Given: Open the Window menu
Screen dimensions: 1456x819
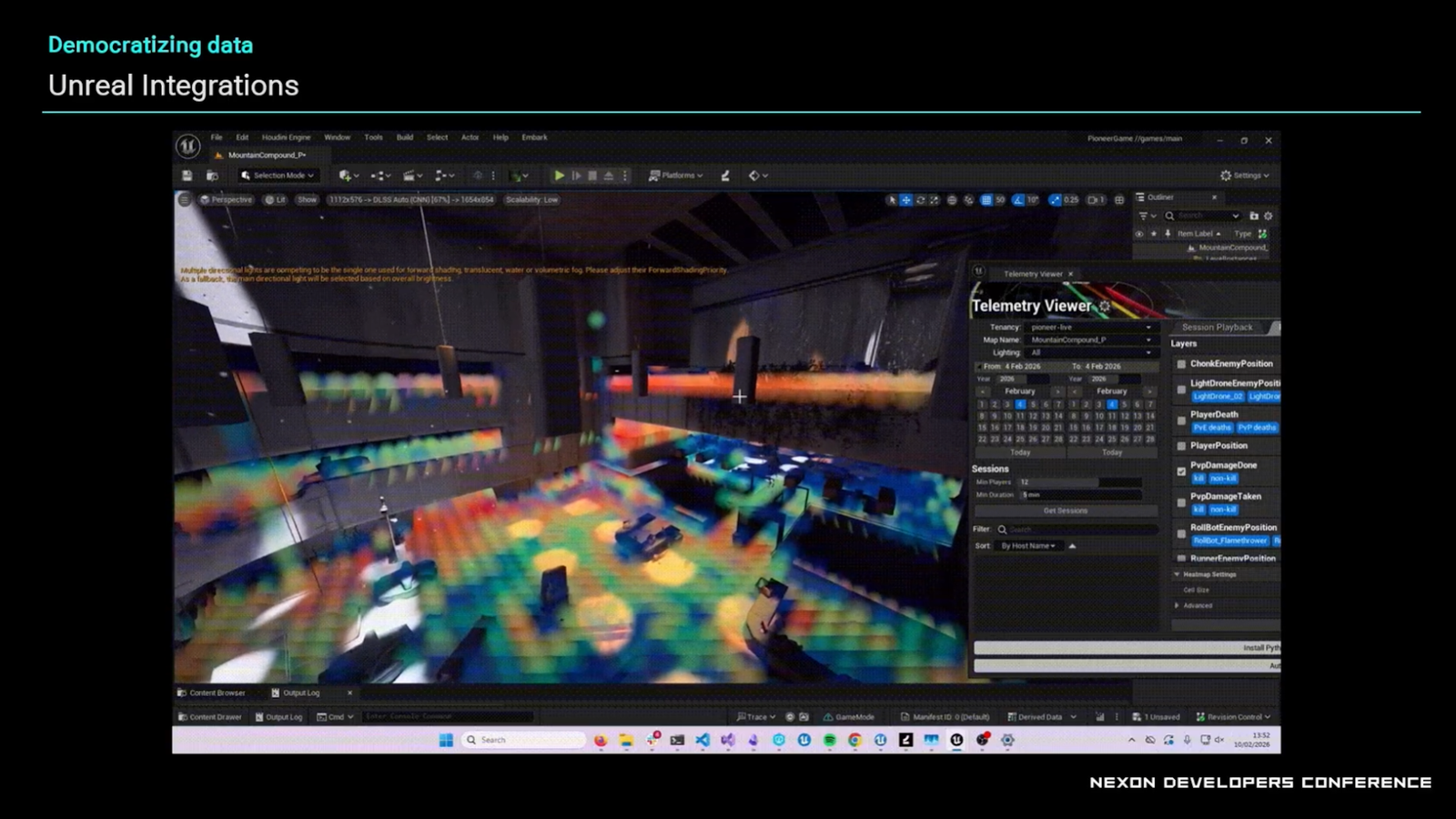Looking at the screenshot, I should pyautogui.click(x=337, y=137).
